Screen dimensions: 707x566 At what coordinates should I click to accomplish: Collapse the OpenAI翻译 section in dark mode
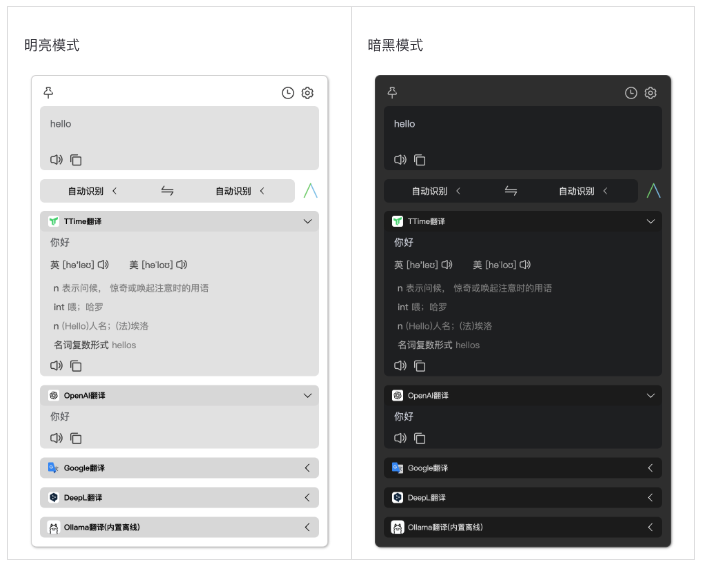651,396
